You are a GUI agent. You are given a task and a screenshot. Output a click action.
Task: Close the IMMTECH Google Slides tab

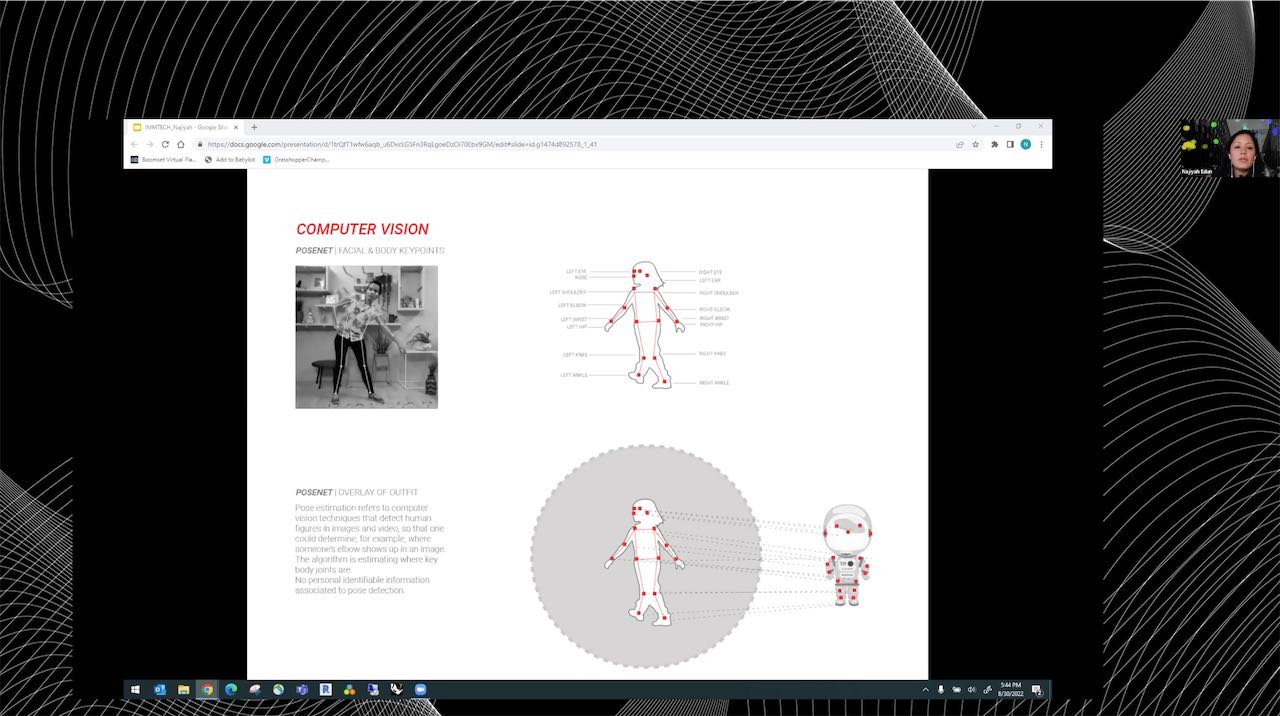[x=236, y=127]
